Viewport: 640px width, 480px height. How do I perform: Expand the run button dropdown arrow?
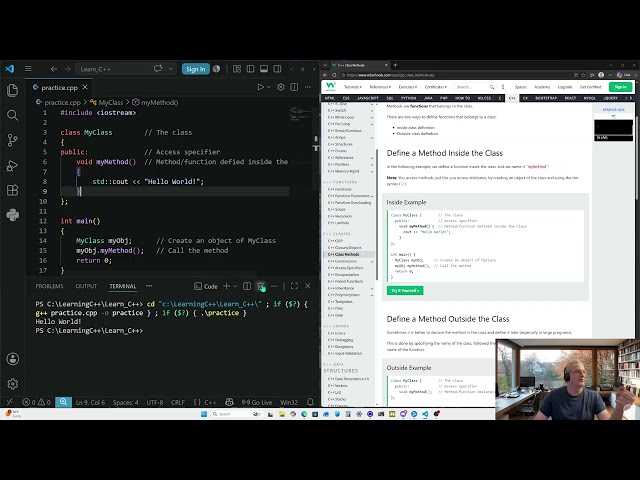click(269, 87)
